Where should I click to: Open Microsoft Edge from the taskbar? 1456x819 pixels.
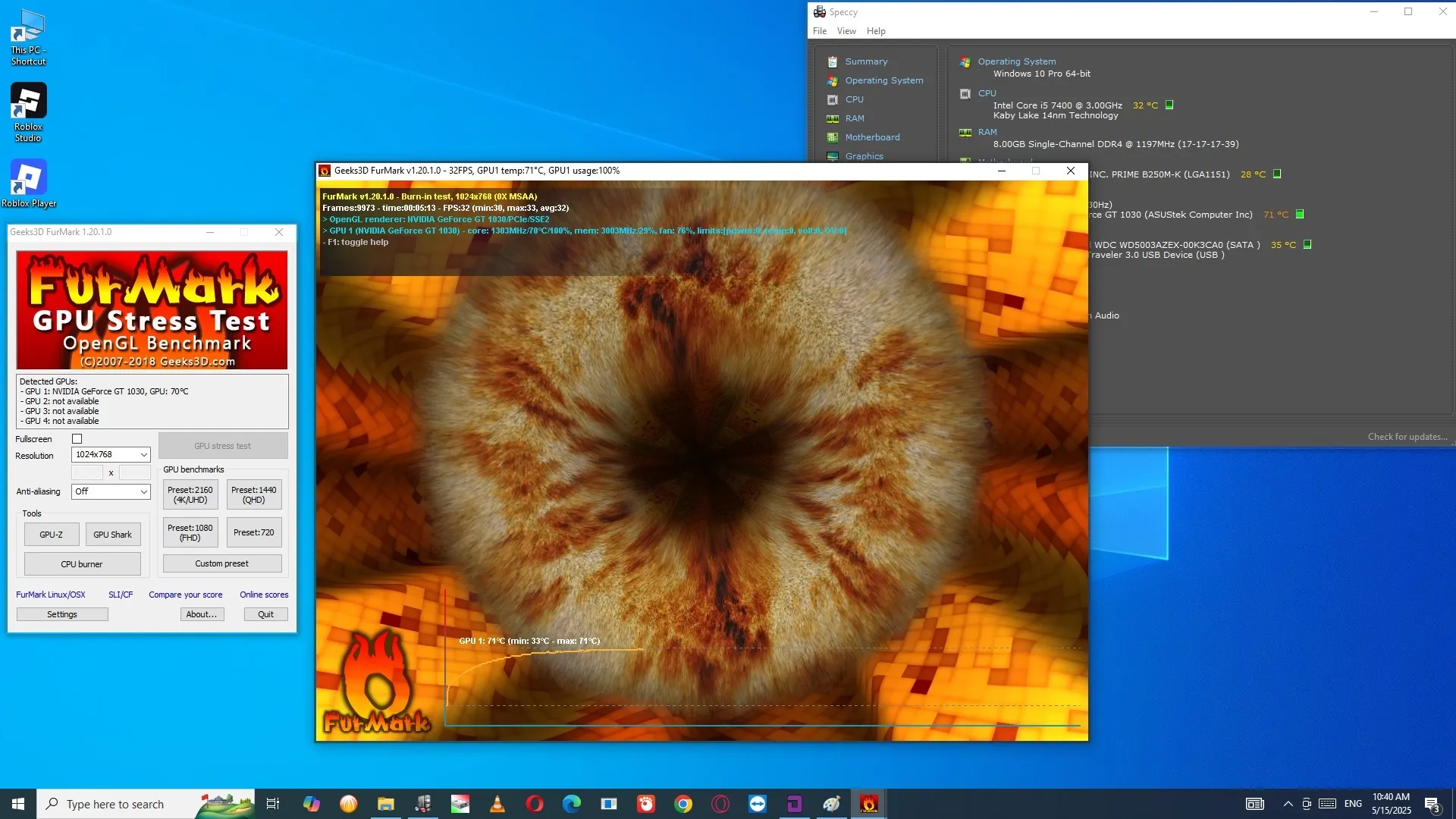(572, 804)
